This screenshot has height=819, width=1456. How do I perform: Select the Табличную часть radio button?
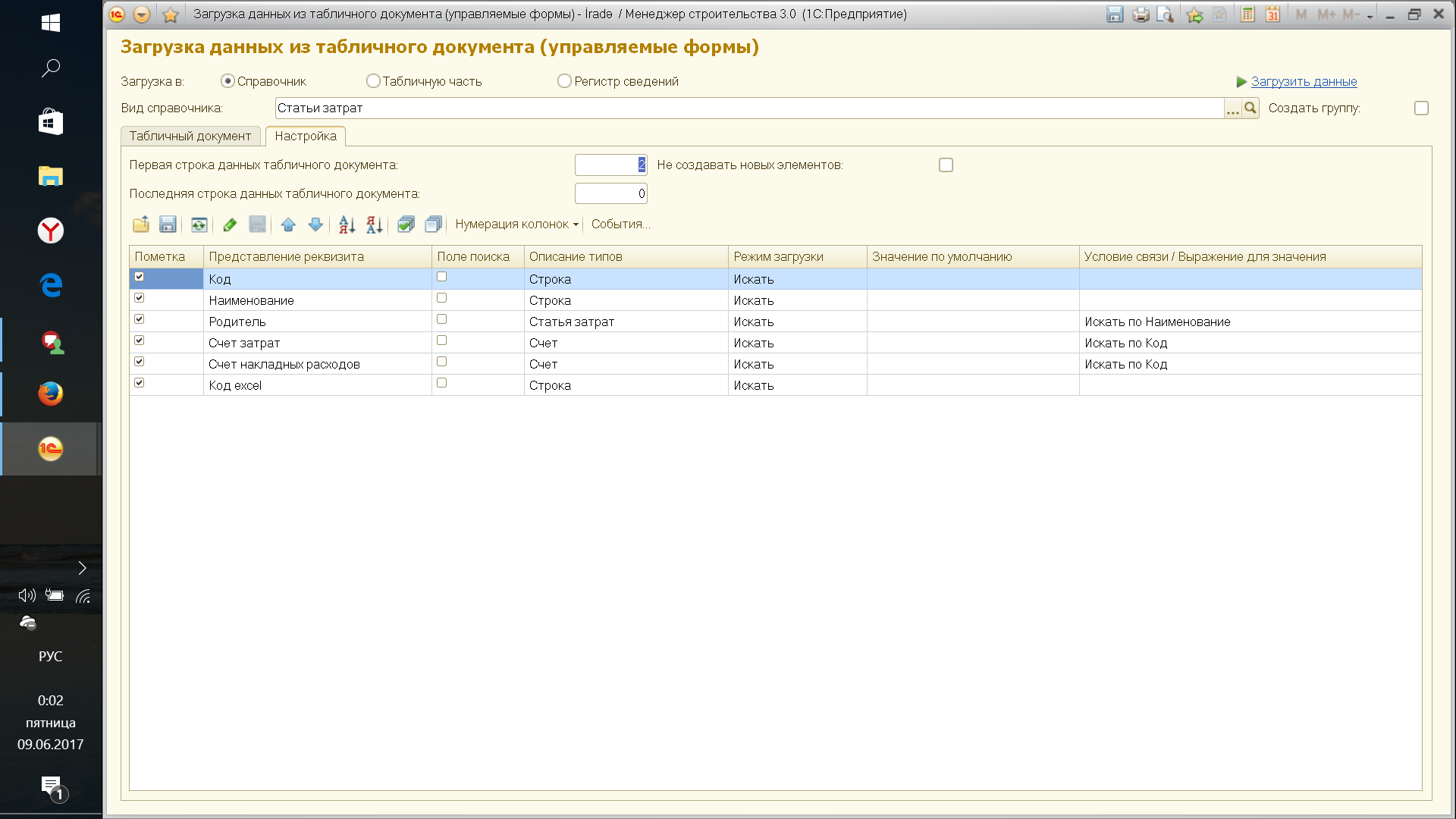coord(373,81)
